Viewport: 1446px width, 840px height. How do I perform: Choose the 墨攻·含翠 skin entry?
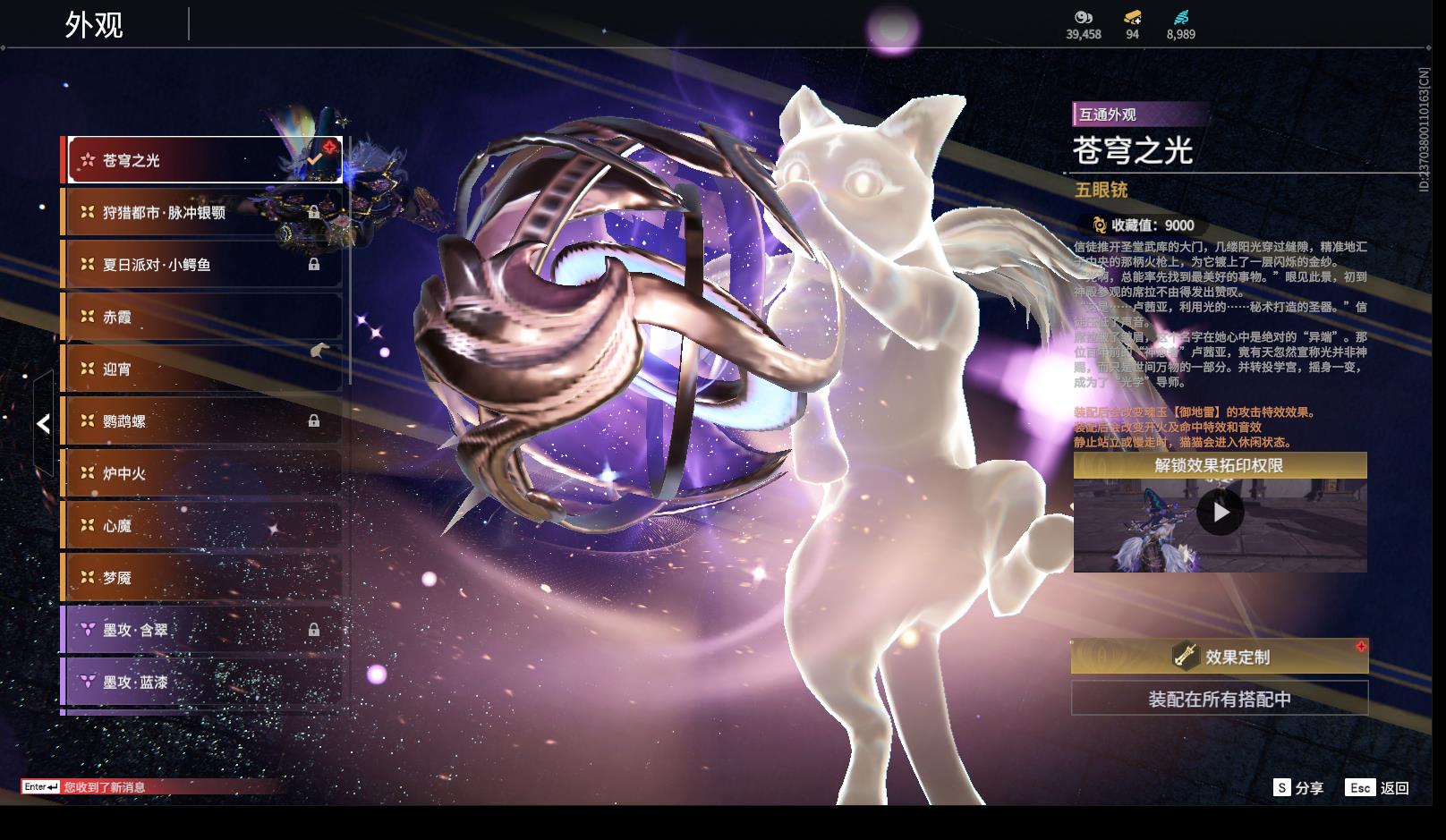point(201,630)
